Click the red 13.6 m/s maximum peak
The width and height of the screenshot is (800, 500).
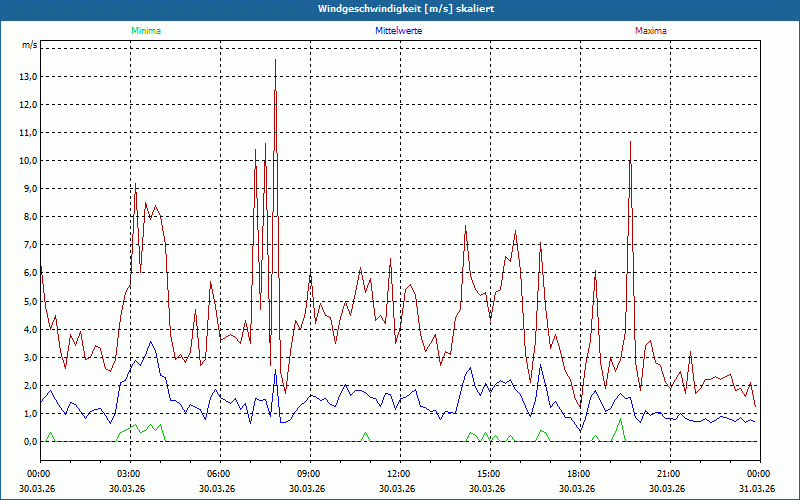[276, 60]
